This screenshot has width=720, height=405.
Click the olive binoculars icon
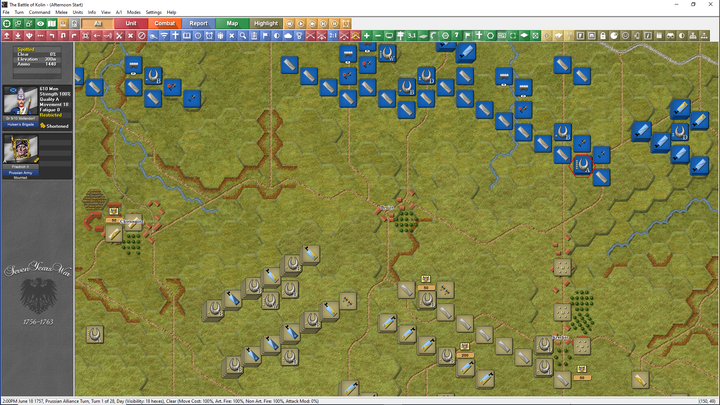[x=670, y=35]
